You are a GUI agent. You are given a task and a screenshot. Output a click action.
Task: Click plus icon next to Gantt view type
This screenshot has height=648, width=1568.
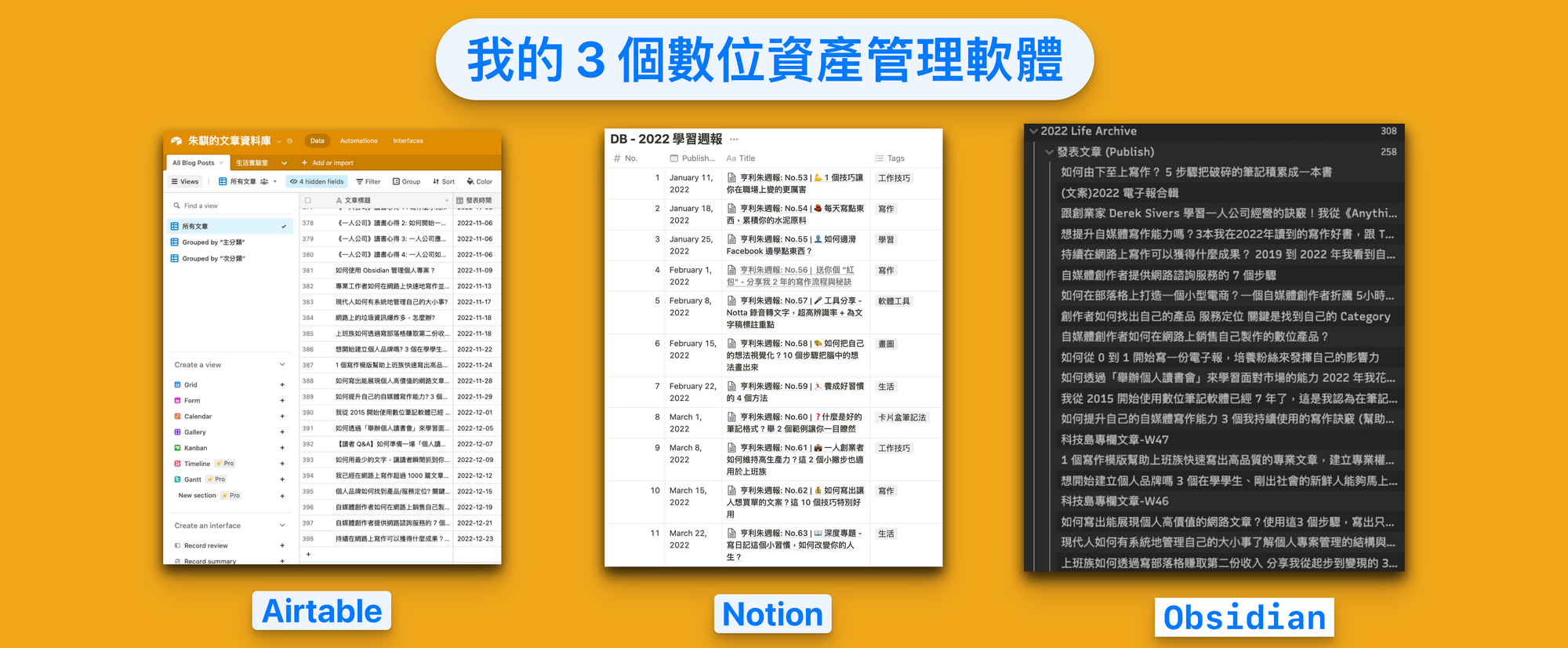click(x=282, y=479)
